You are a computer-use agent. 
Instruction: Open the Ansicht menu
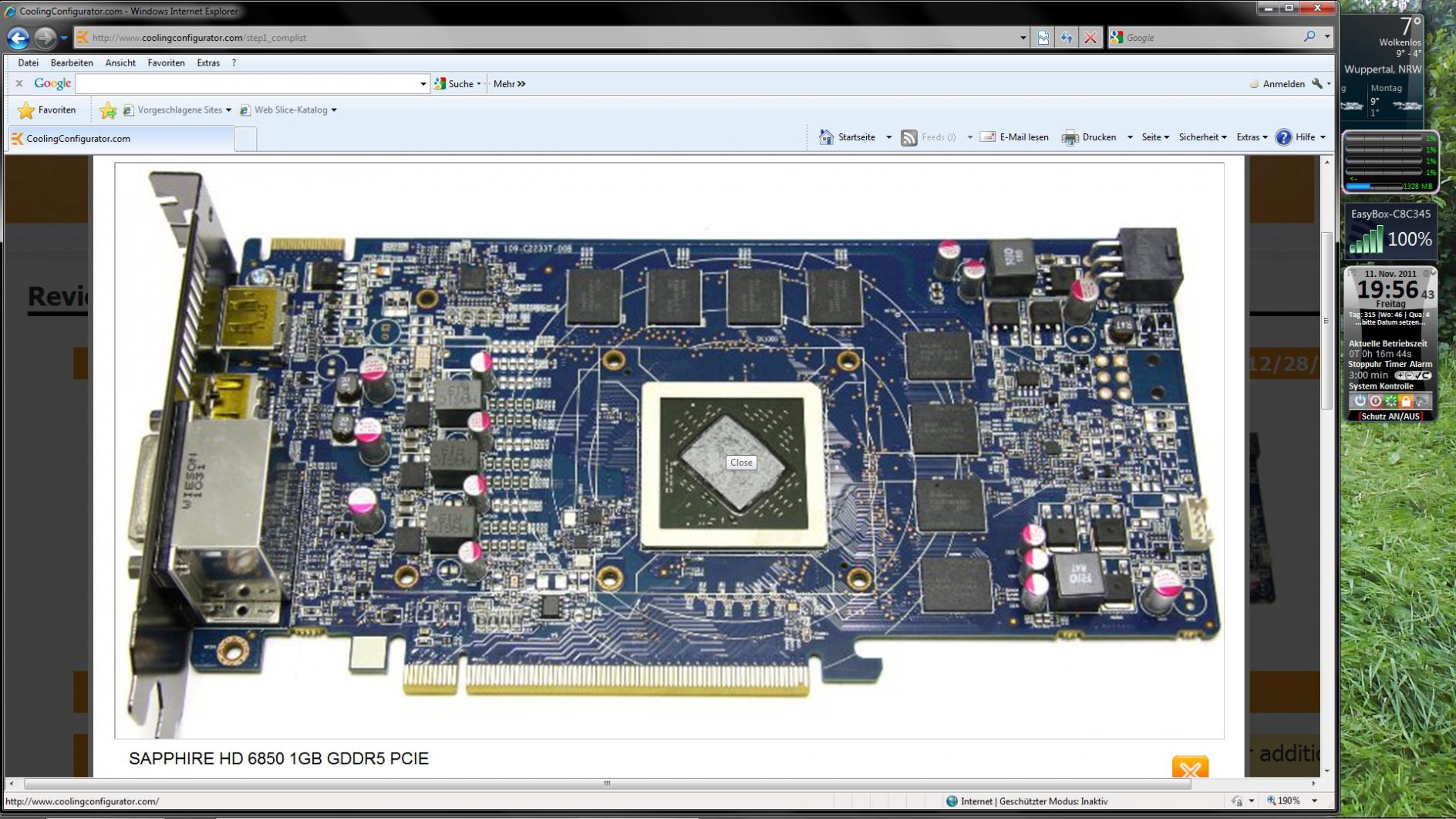click(x=120, y=62)
